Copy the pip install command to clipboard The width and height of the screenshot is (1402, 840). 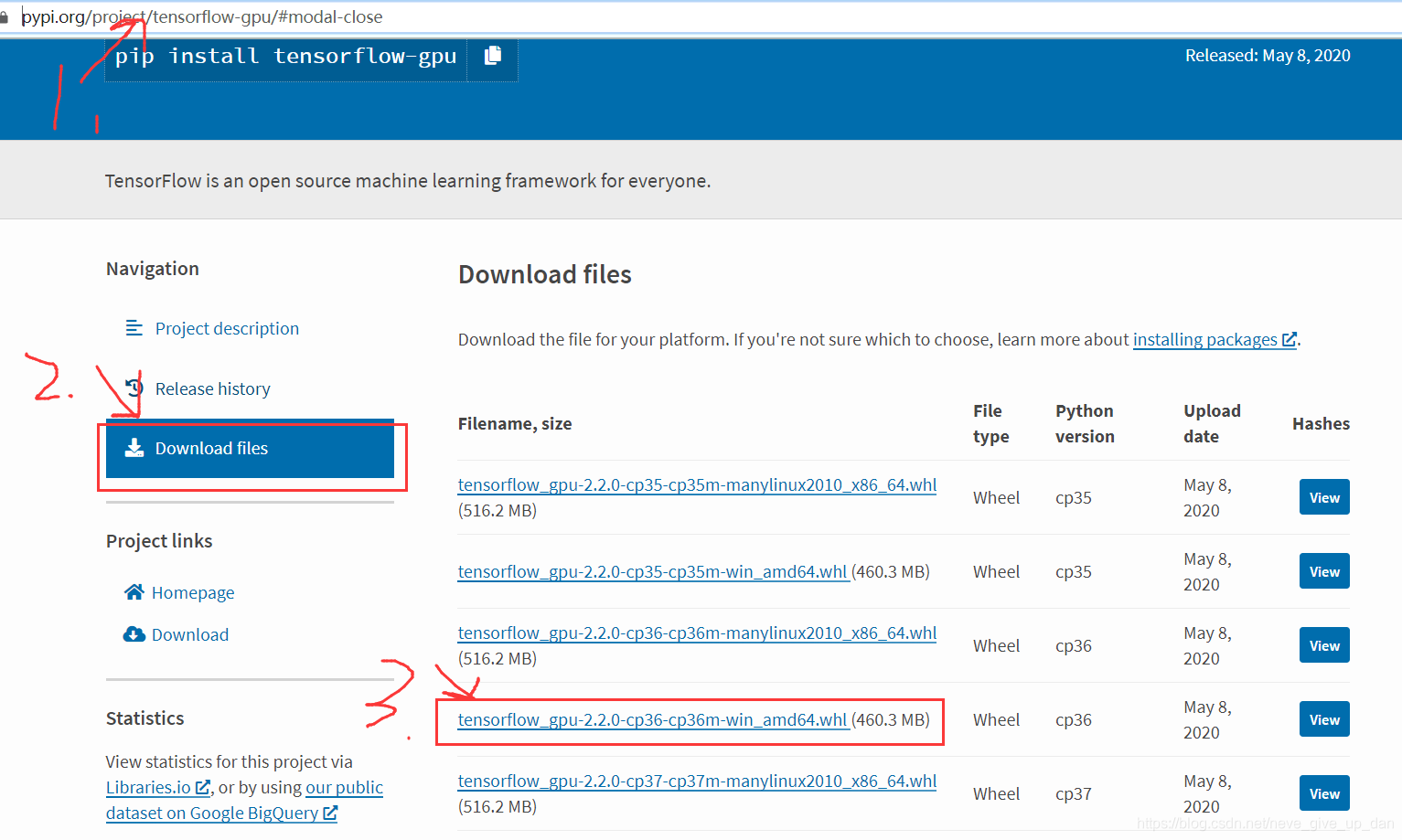pos(493,56)
